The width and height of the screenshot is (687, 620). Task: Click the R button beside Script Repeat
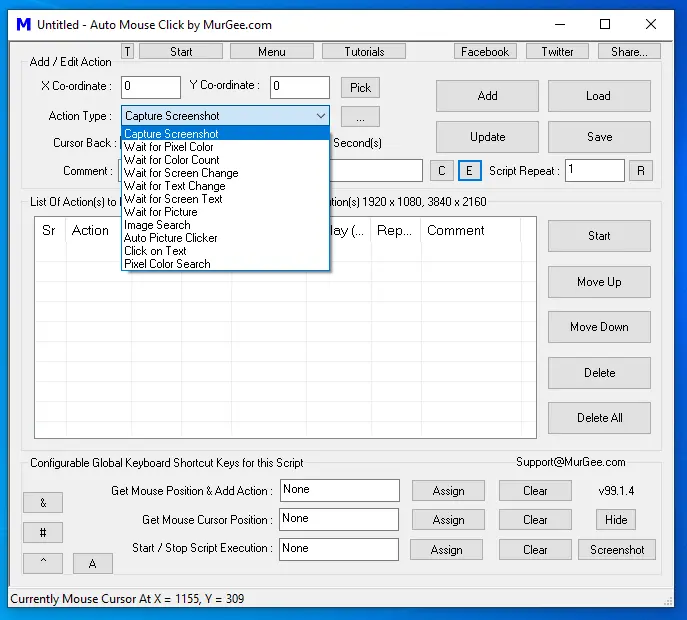(641, 170)
